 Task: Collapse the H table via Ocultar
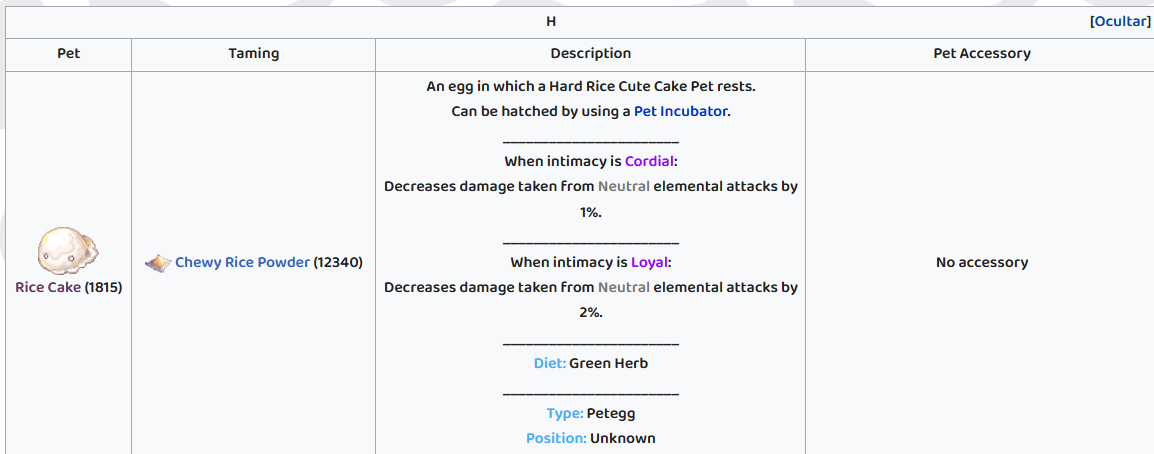pos(1121,21)
